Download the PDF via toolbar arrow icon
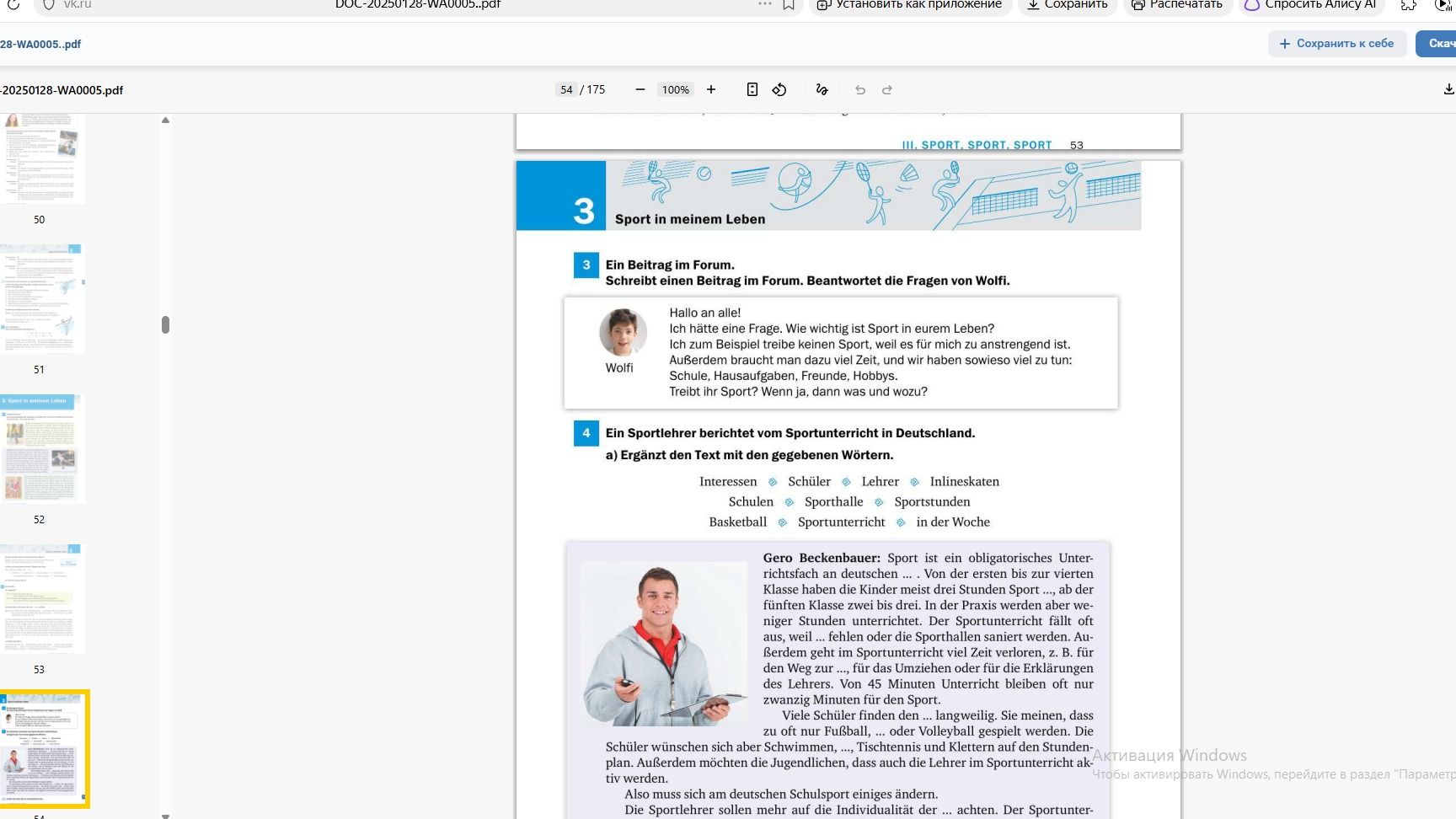This screenshot has width=1456, height=819. pyautogui.click(x=1448, y=89)
